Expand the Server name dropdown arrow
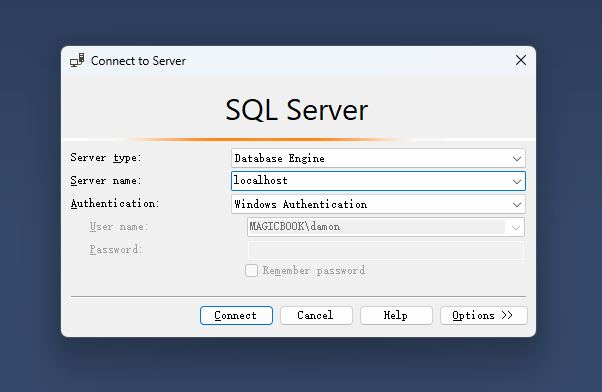Viewport: 602px width, 392px height. 517,181
